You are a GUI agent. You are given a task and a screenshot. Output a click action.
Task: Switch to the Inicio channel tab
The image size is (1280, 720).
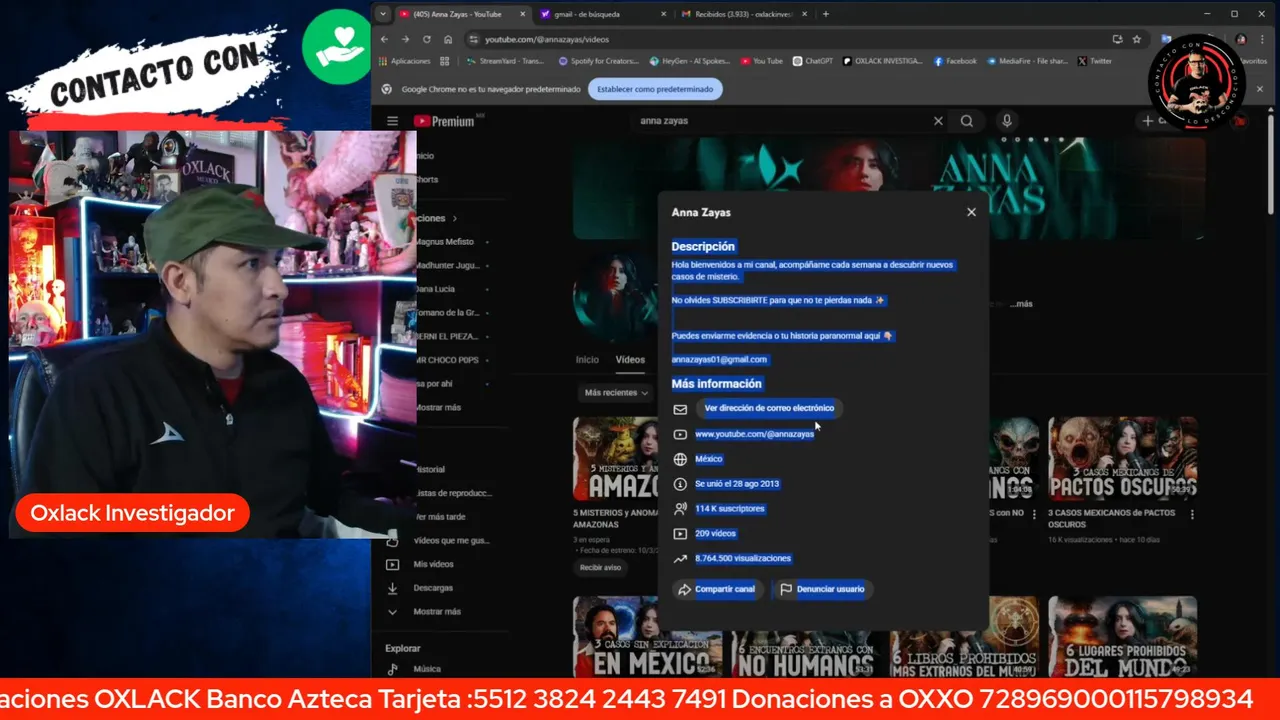[x=587, y=360]
